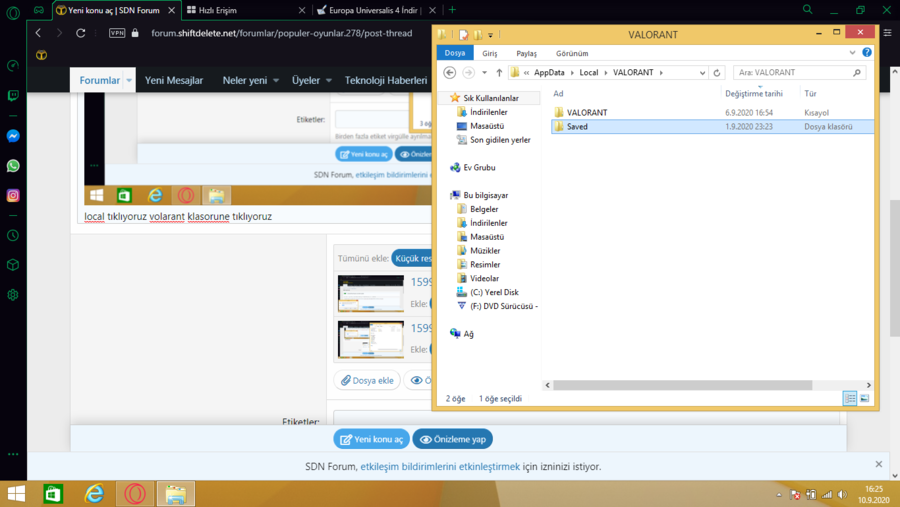900x507 pixels.
Task: Refresh the Explorer address bar
Action: (717, 72)
